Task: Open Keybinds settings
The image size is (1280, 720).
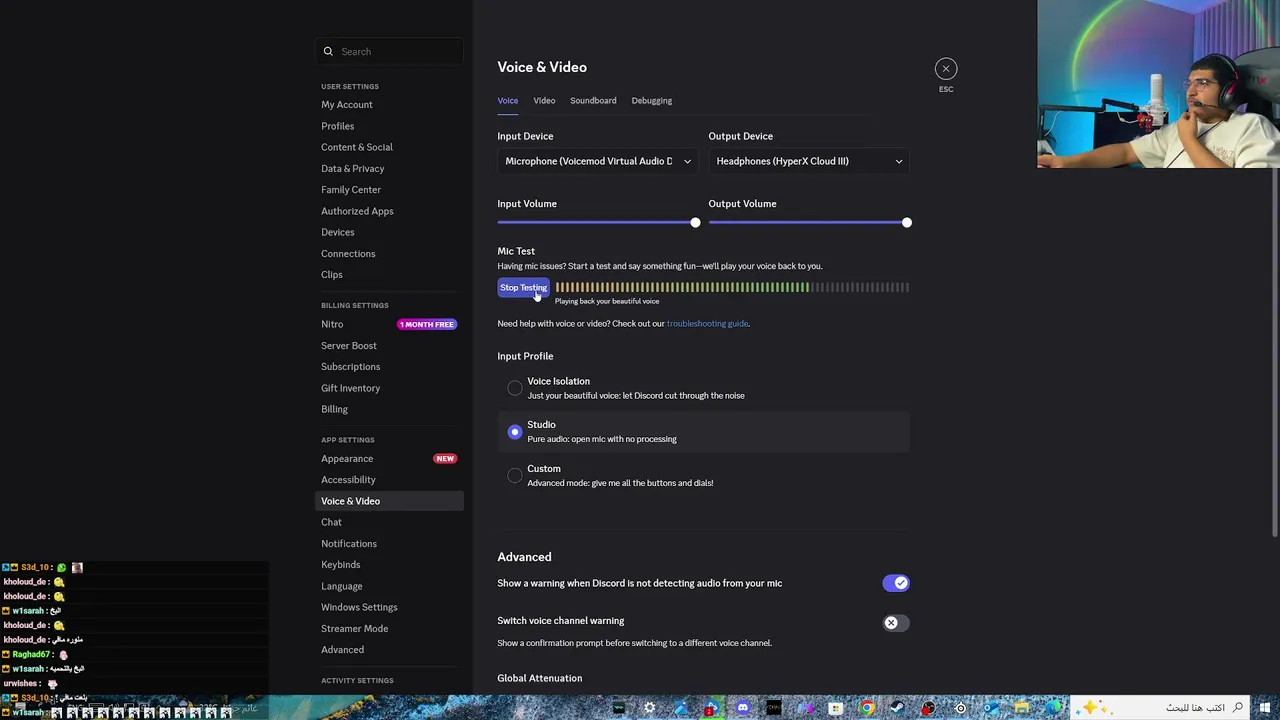Action: (x=341, y=565)
